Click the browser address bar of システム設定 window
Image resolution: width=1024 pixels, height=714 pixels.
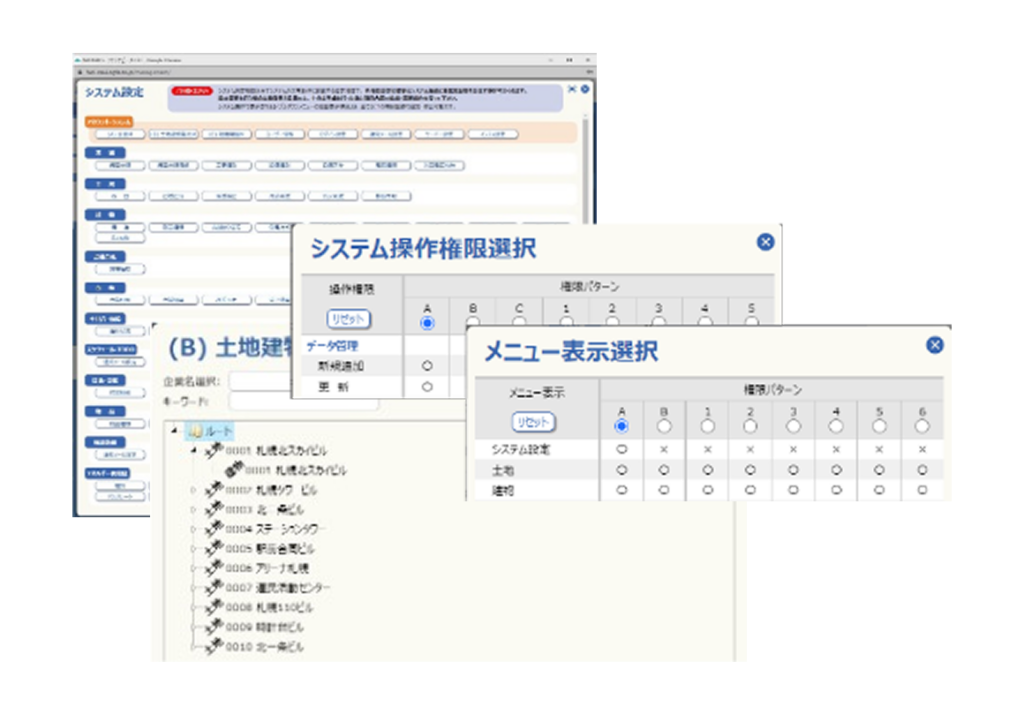[x=334, y=72]
